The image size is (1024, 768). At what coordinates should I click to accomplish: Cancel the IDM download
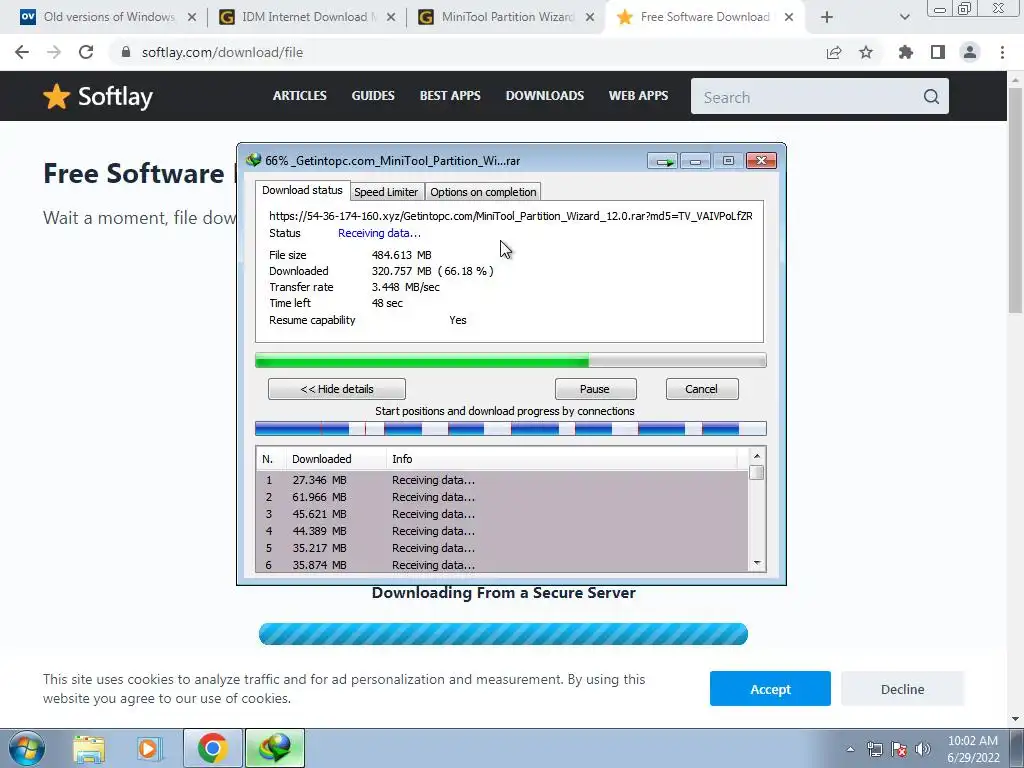702,389
